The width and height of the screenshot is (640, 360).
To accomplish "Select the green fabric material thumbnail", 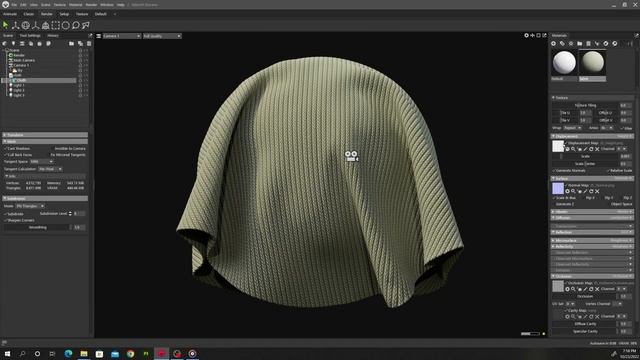I will [593, 62].
